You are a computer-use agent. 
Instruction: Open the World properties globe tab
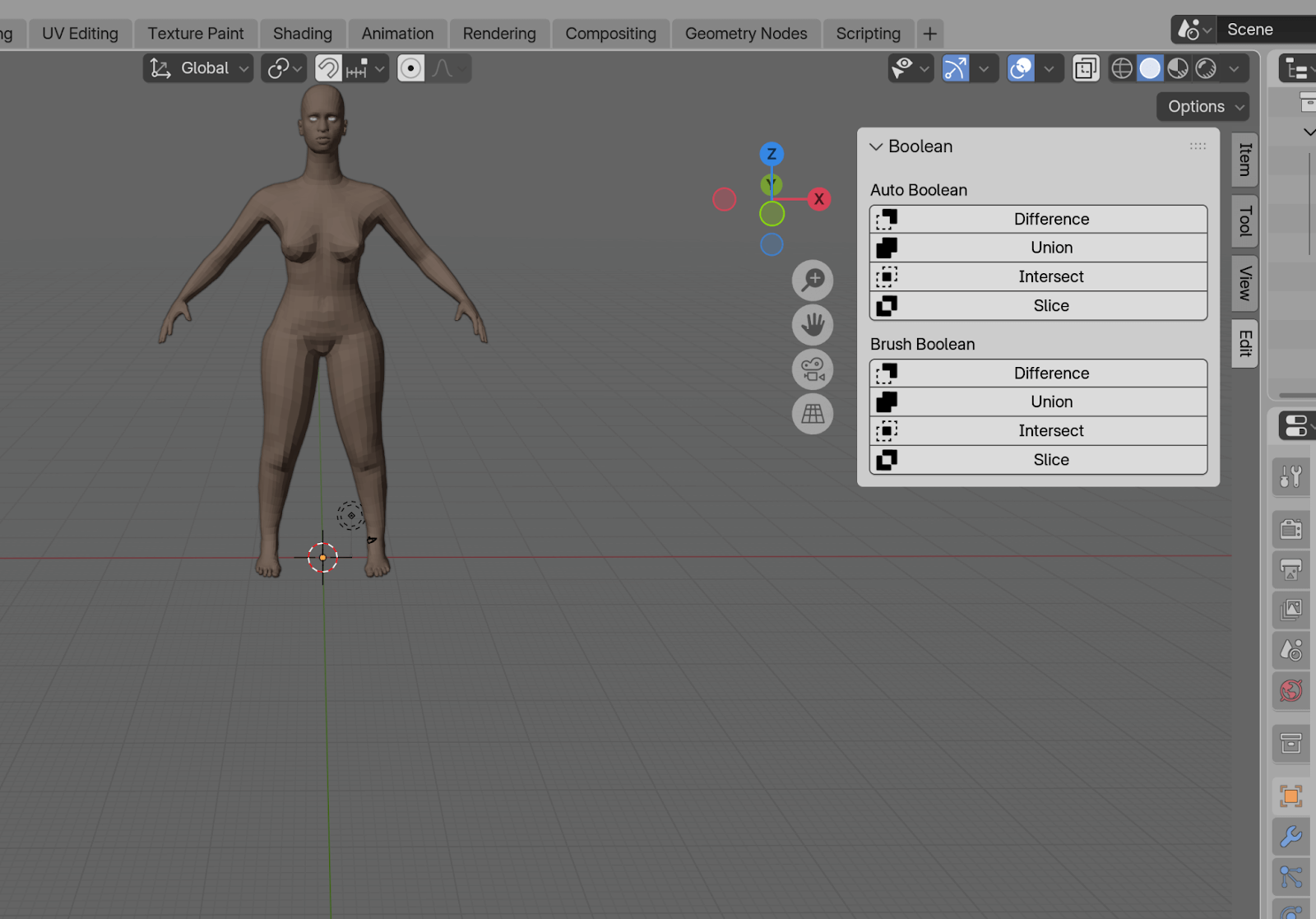click(1291, 690)
